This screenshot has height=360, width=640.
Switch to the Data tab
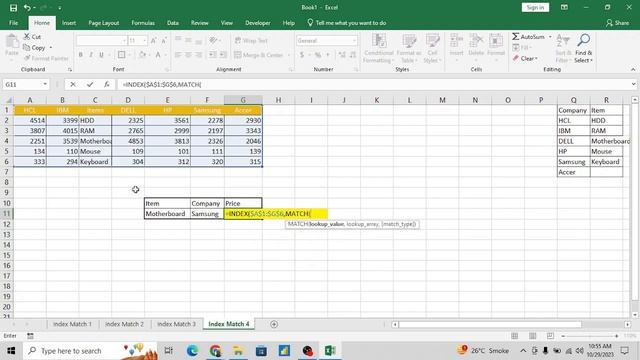pyautogui.click(x=173, y=23)
